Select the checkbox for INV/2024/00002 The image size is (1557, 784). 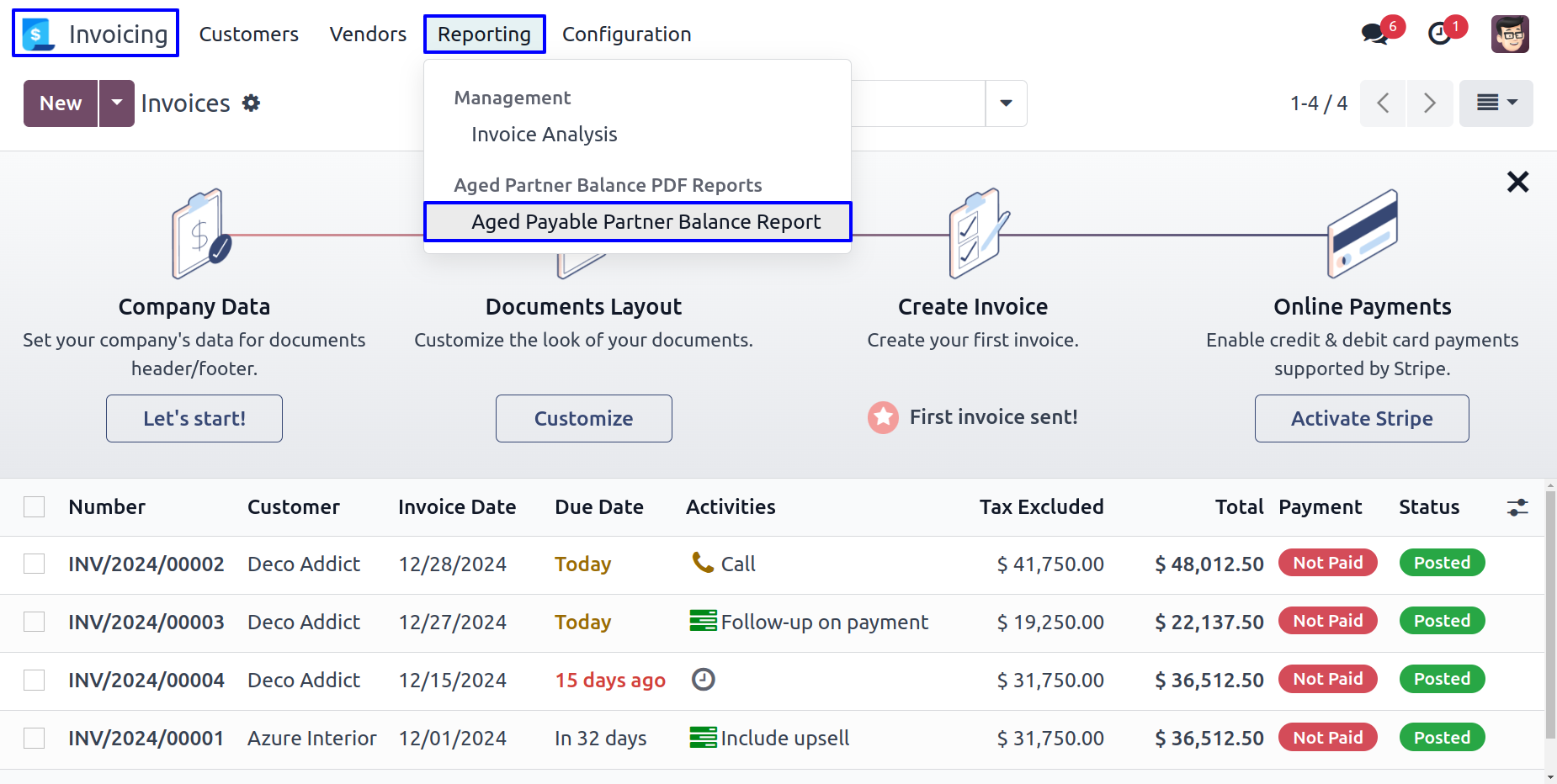(x=35, y=564)
